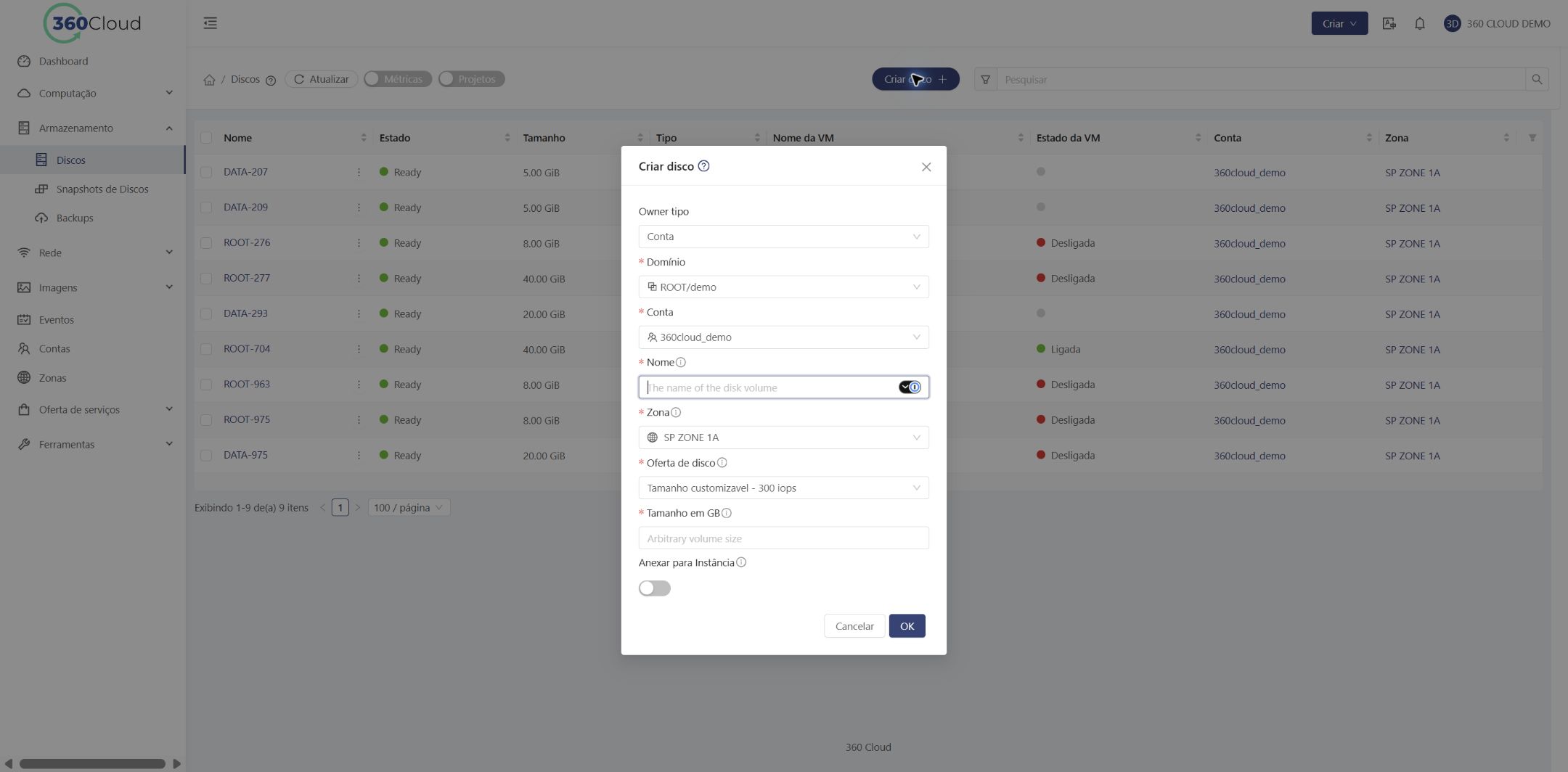Click the Tamanho em GB input
Image resolution: width=1568 pixels, height=772 pixels.
pyautogui.click(x=783, y=538)
